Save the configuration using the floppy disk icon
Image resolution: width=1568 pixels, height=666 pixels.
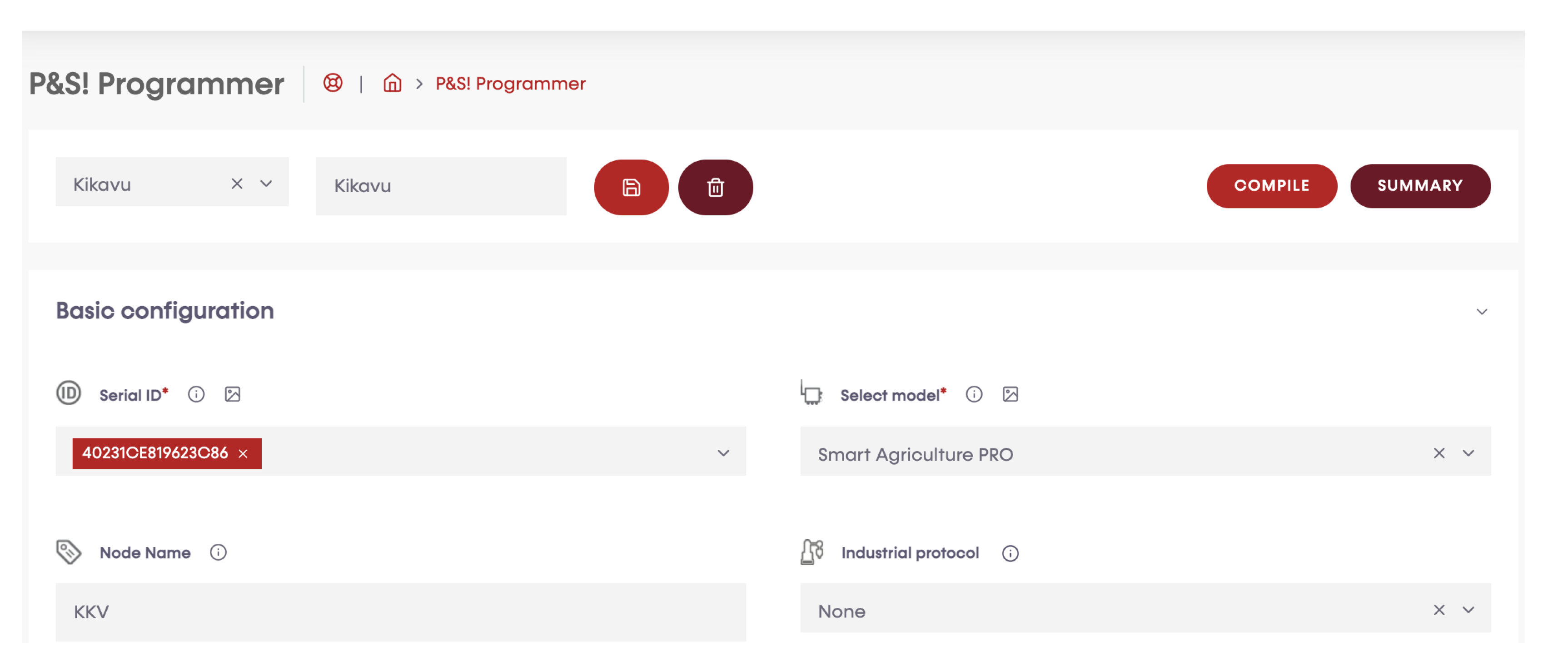tap(631, 188)
